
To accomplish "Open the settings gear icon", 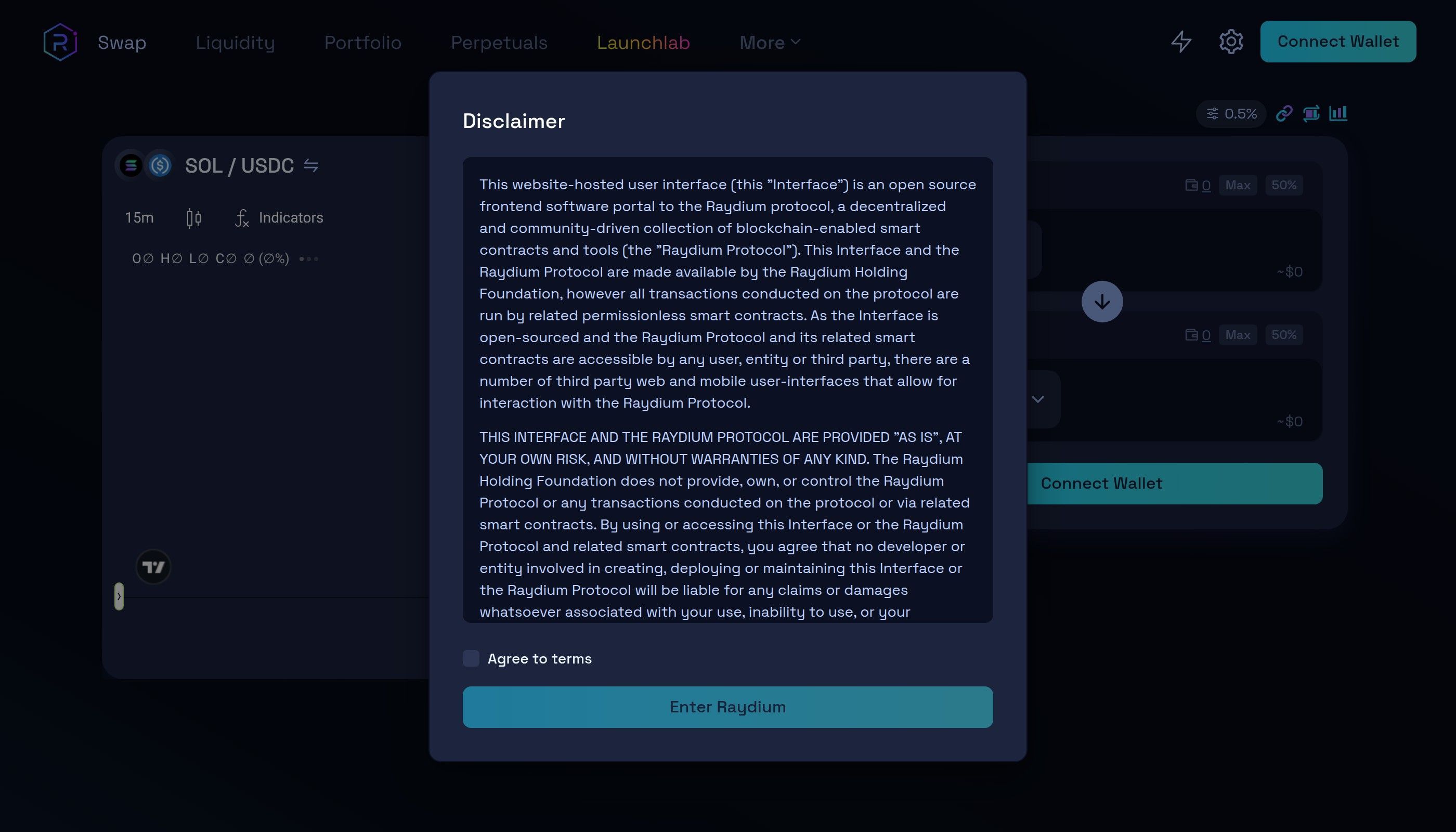I will (x=1231, y=42).
